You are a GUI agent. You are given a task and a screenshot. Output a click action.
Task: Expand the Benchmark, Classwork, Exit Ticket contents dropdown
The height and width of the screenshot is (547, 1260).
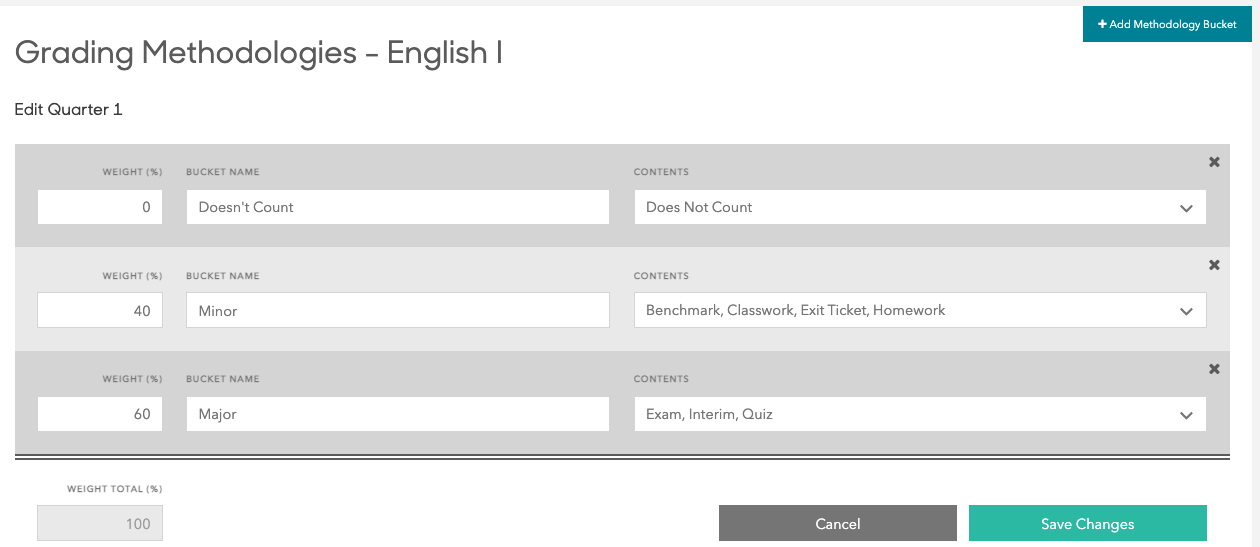(x=919, y=310)
